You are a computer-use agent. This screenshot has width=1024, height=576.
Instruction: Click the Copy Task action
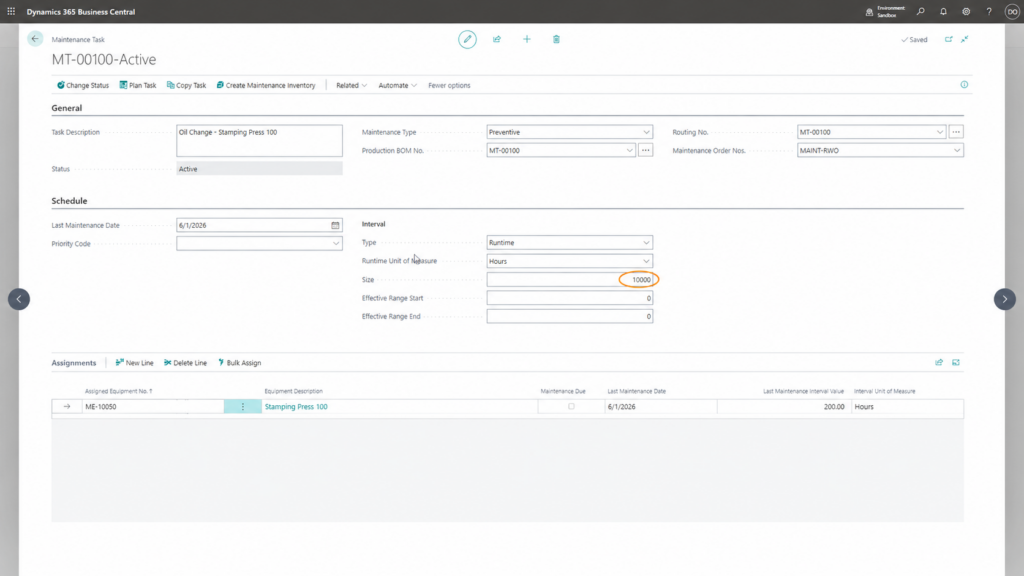coord(186,85)
